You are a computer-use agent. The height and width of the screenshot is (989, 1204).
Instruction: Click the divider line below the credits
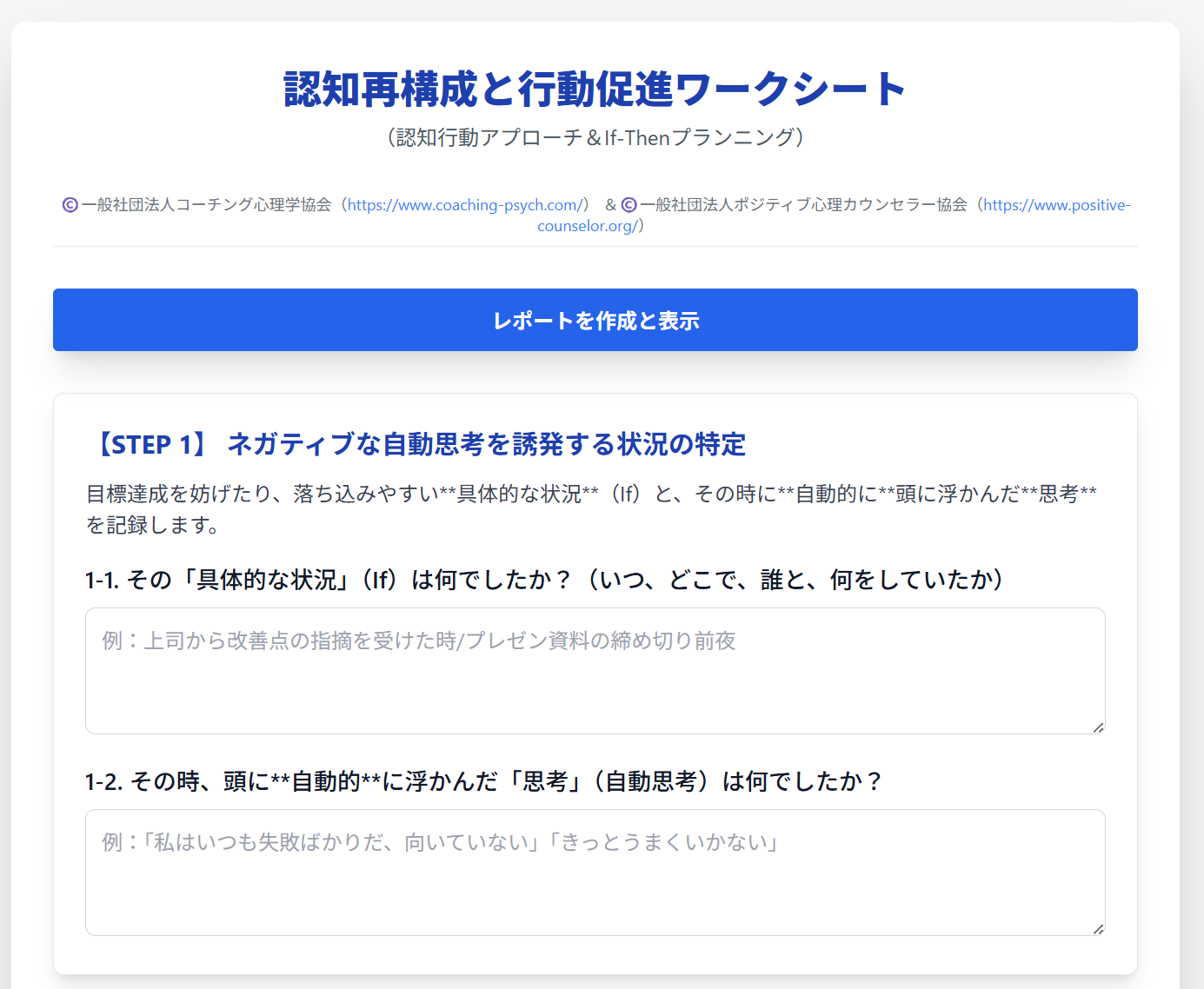click(595, 246)
